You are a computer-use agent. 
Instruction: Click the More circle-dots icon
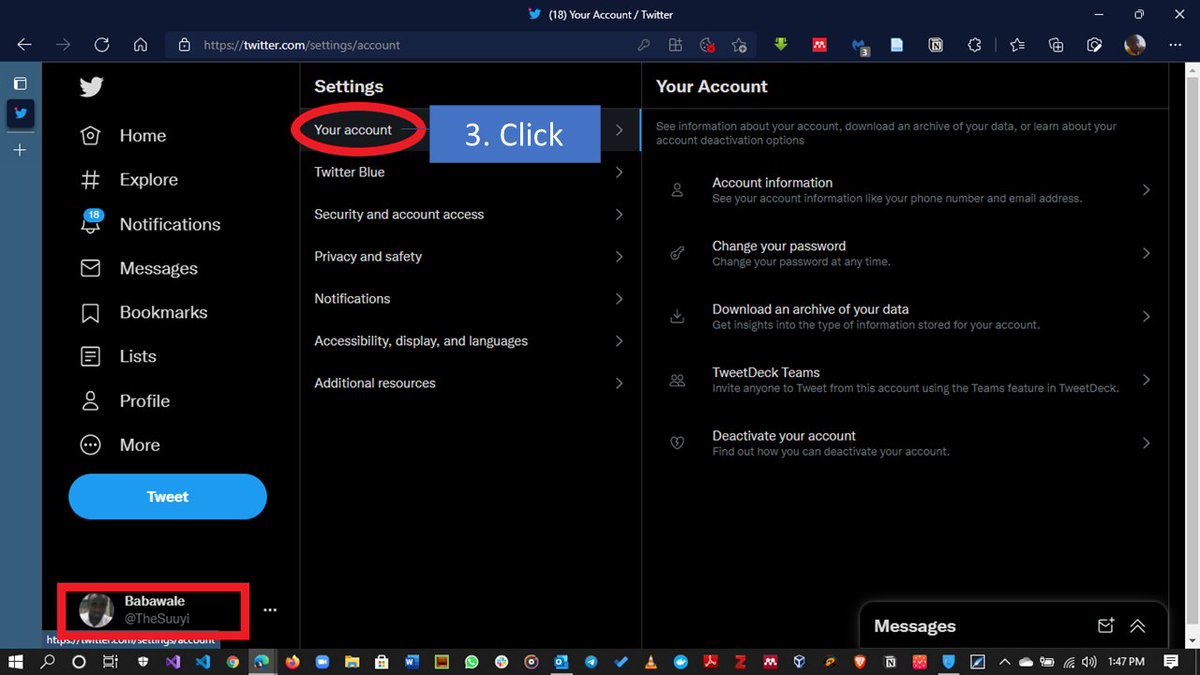point(90,445)
